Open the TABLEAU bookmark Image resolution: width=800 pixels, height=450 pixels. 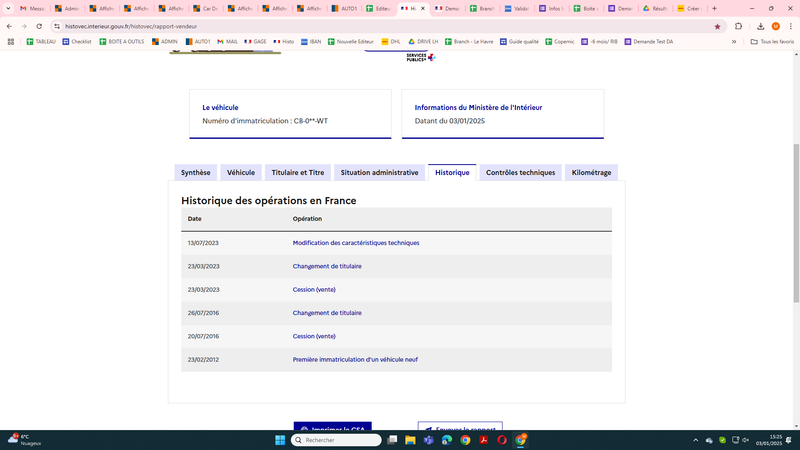click(41, 42)
